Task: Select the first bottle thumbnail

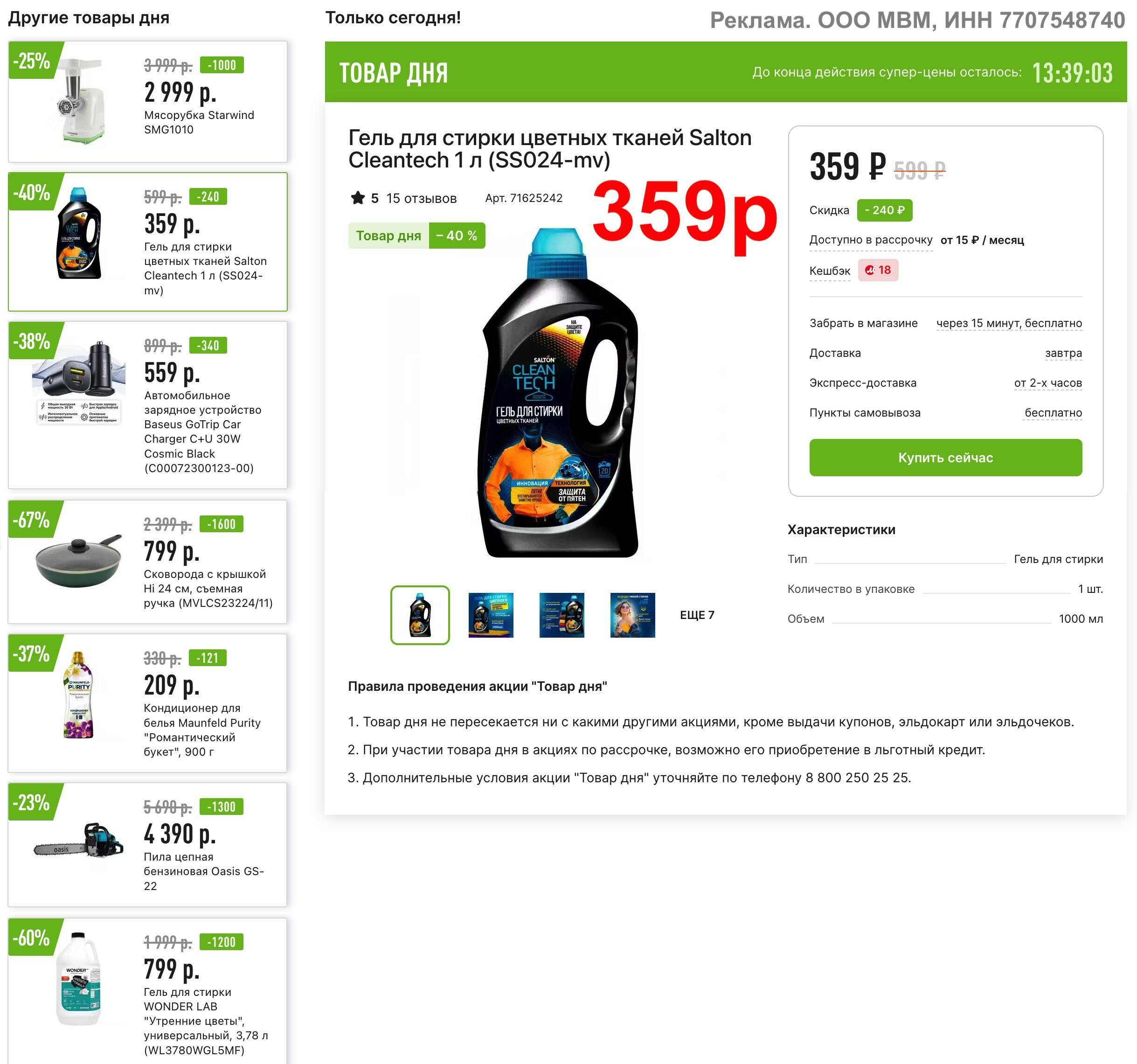Action: click(x=420, y=615)
